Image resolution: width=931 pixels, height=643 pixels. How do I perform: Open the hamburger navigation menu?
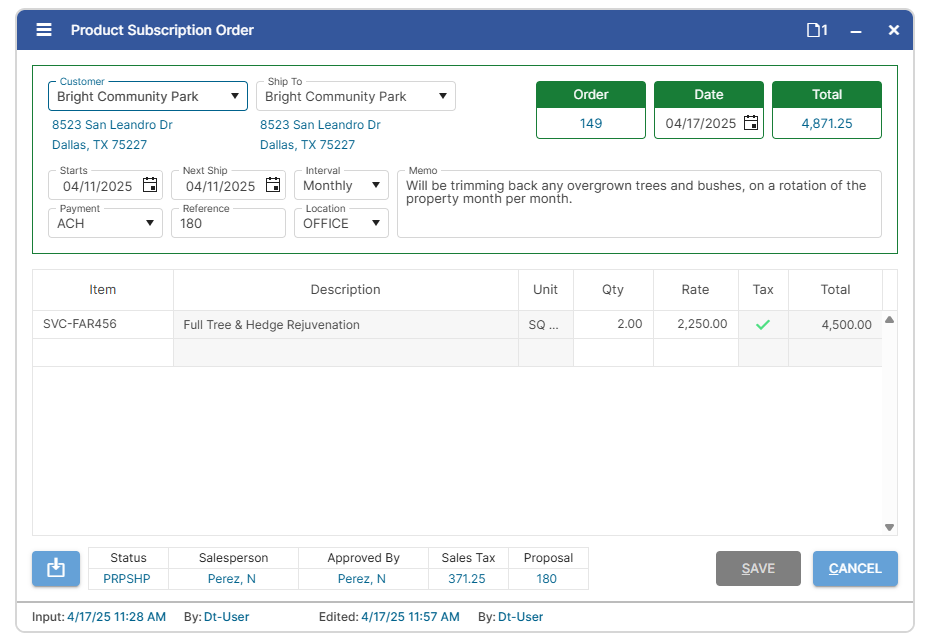[x=42, y=29]
